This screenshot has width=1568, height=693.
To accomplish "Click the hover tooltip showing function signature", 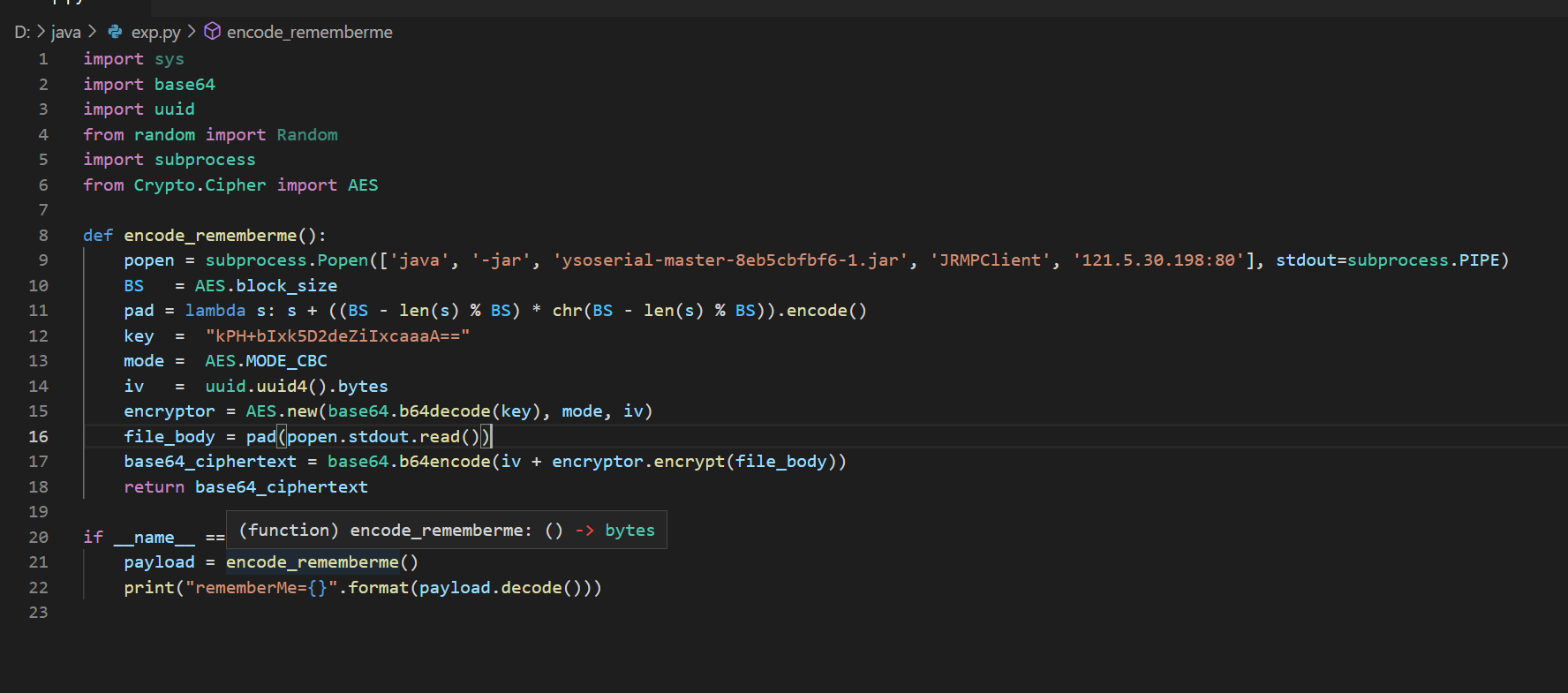I will [x=447, y=530].
